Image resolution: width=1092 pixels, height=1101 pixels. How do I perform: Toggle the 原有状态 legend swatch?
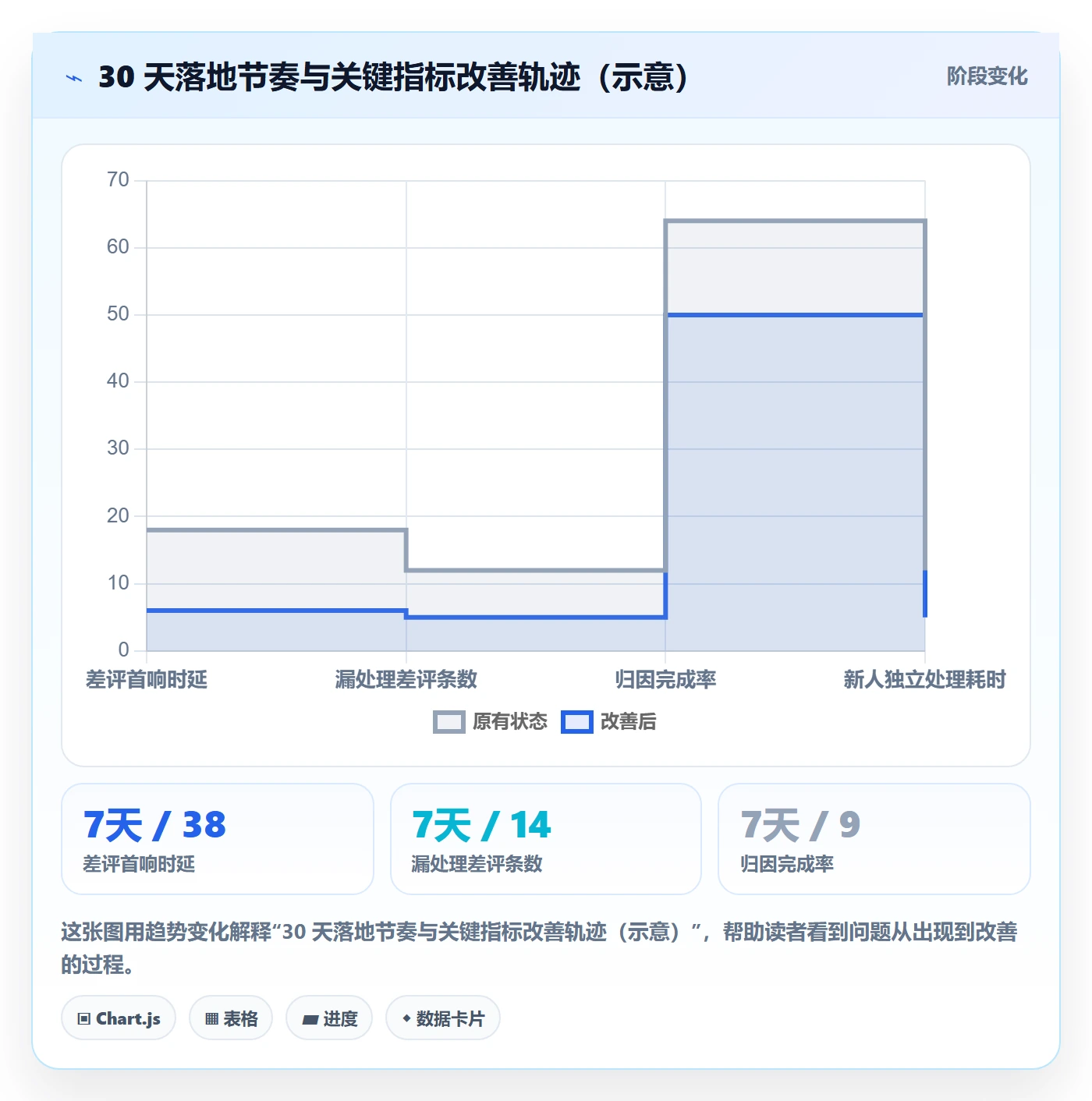coord(448,722)
